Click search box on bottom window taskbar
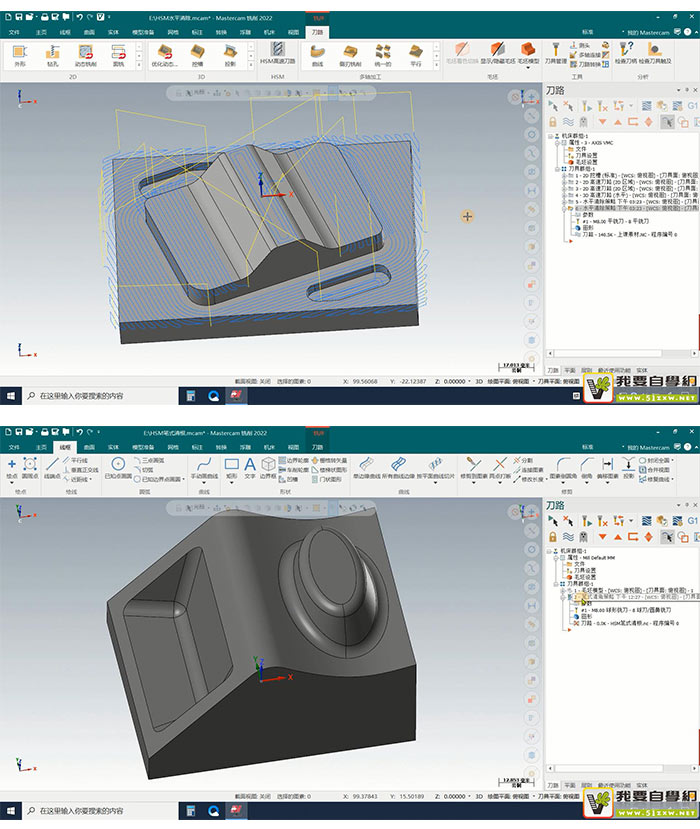The width and height of the screenshot is (700, 829). coord(100,810)
